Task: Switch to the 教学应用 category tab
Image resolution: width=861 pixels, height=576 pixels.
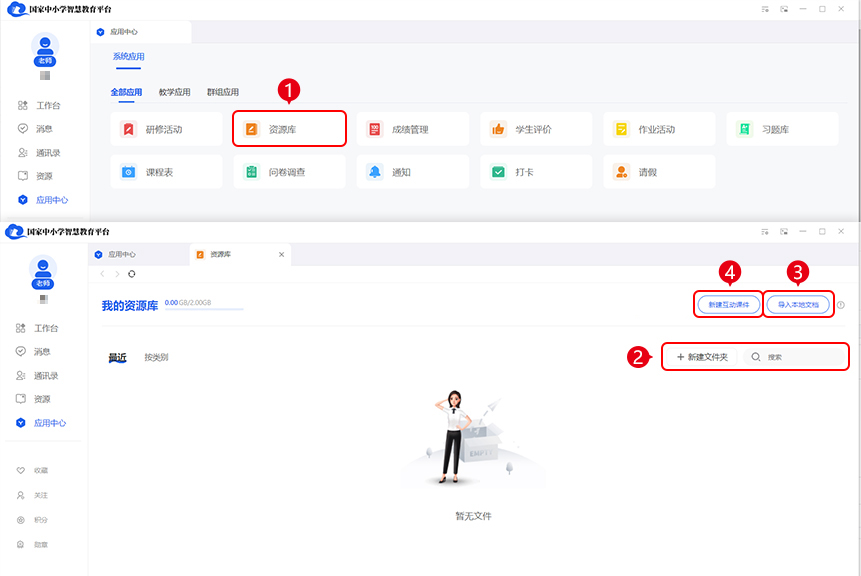Action: (x=174, y=92)
